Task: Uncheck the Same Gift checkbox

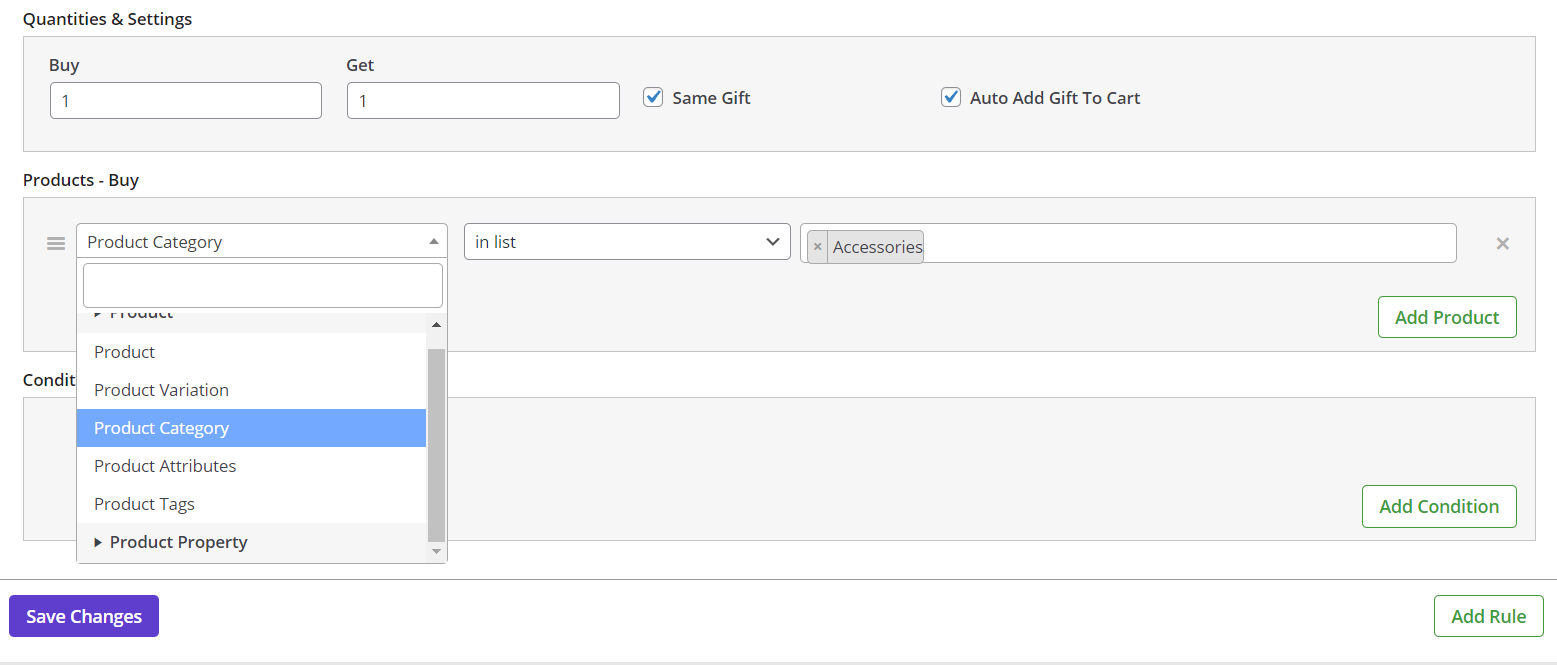Action: (653, 97)
